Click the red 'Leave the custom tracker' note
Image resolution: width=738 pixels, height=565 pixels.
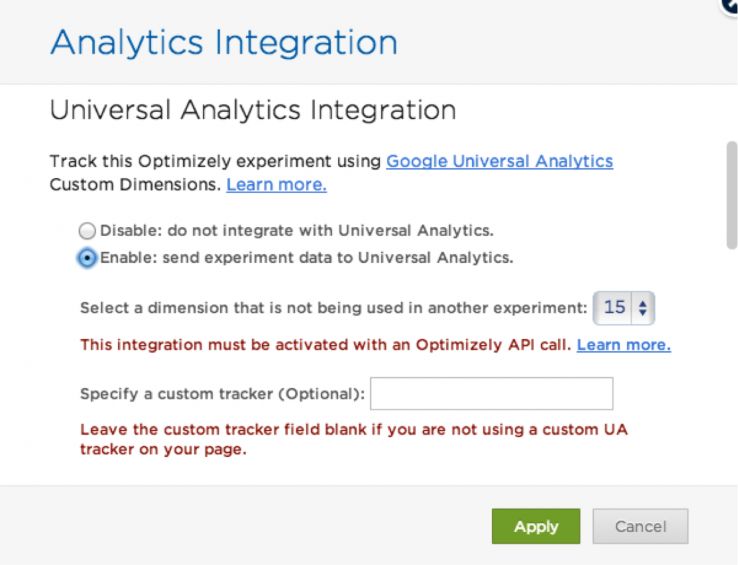tap(355, 439)
